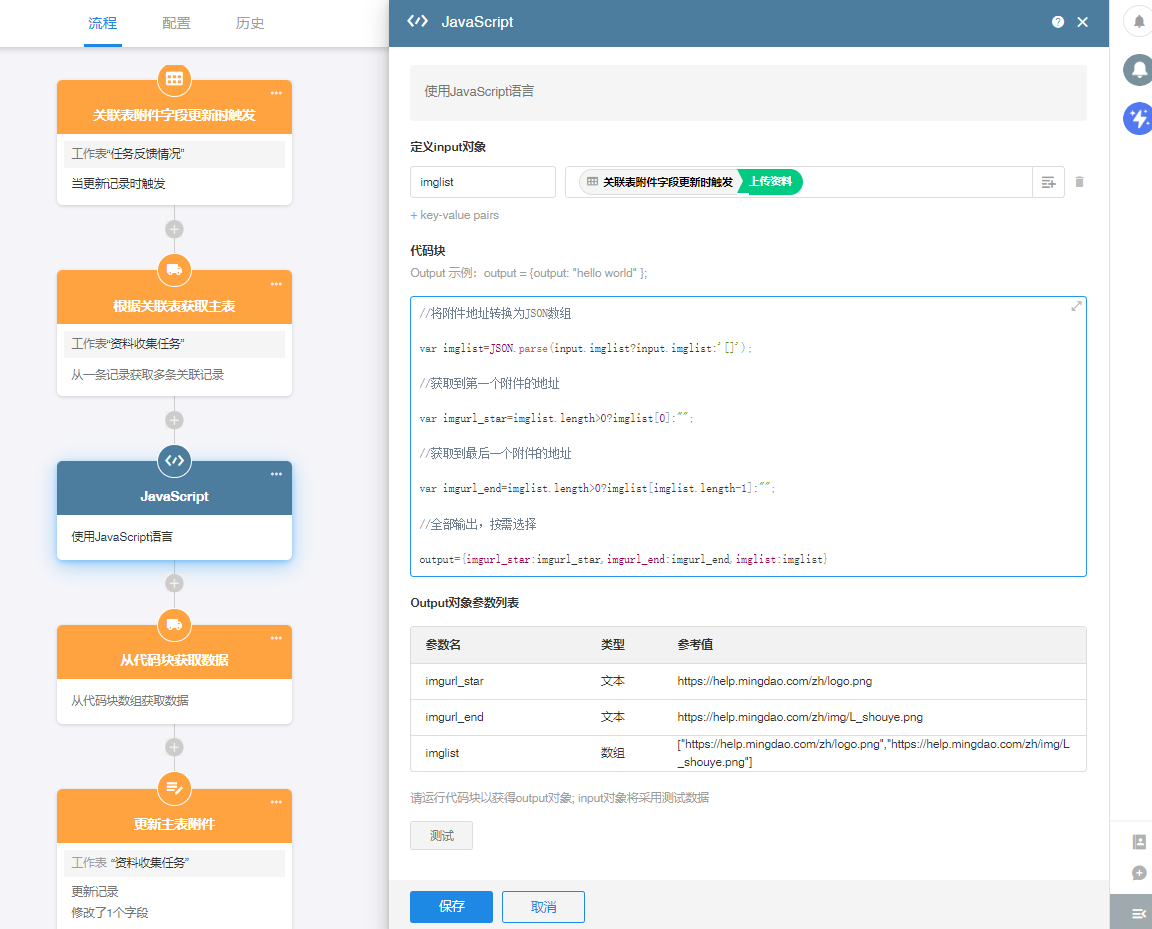Click the 取消 button
This screenshot has width=1152, height=929.
point(543,907)
